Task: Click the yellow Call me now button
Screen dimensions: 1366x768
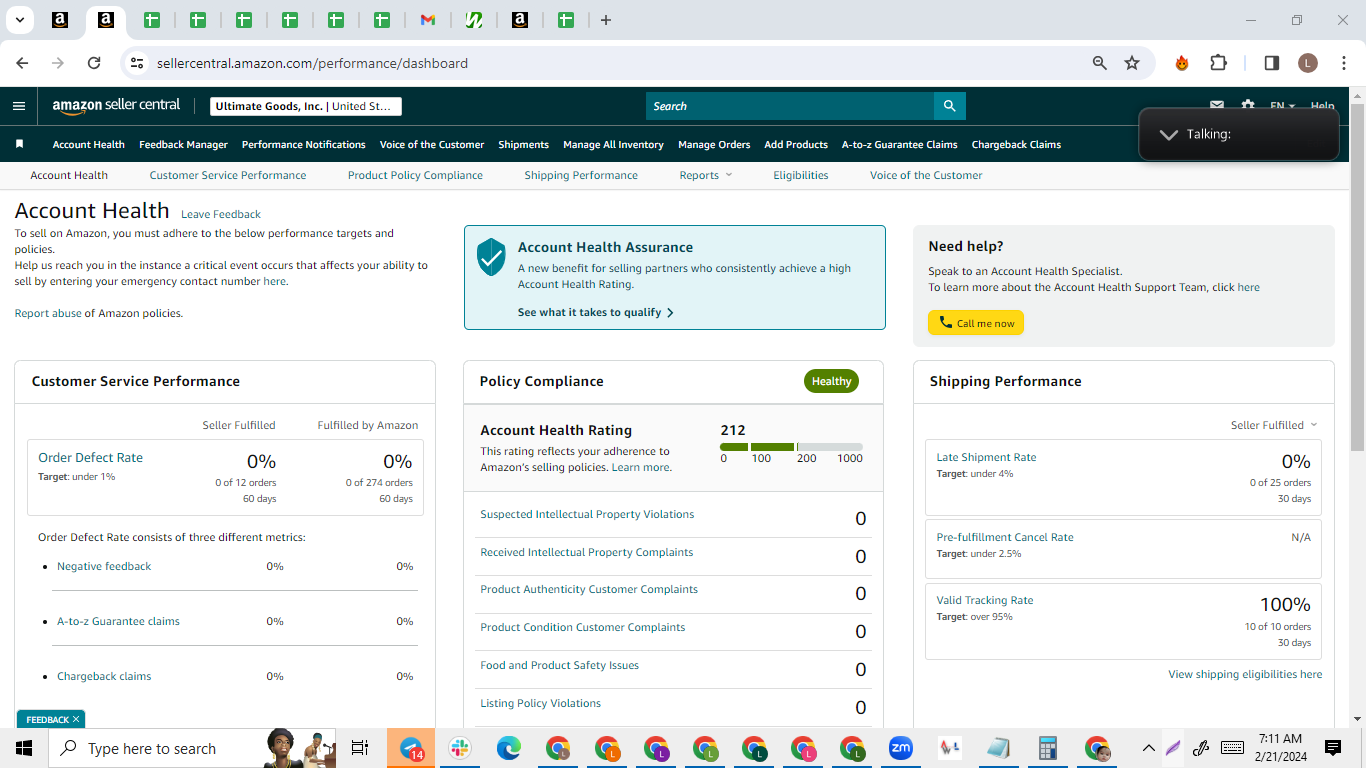Action: pos(976,323)
